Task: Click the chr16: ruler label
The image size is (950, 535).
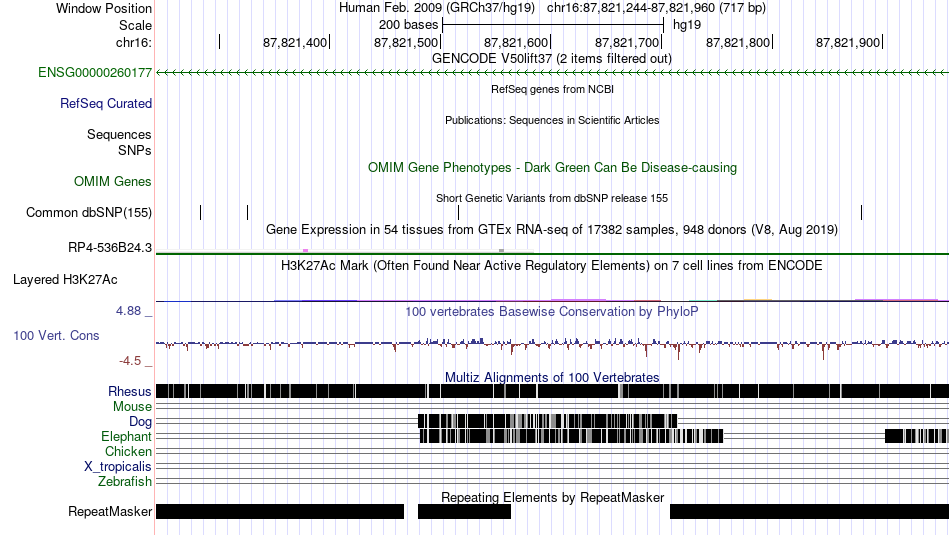Action: point(133,42)
